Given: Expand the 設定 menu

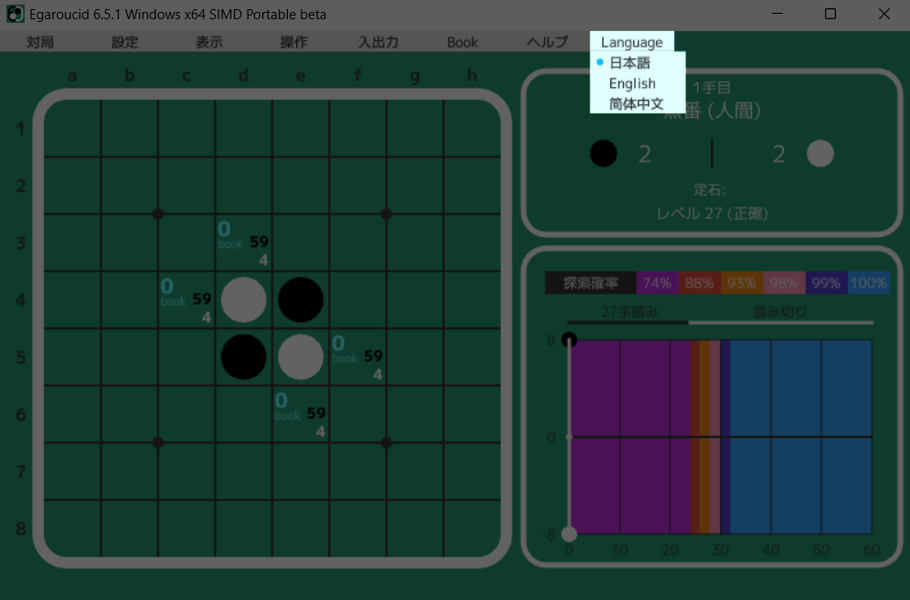Looking at the screenshot, I should click(x=125, y=42).
